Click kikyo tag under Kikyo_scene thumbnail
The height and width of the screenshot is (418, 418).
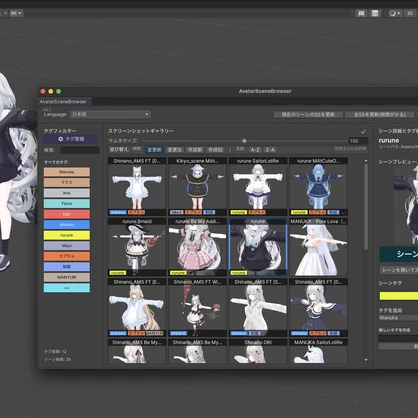[x=177, y=212]
